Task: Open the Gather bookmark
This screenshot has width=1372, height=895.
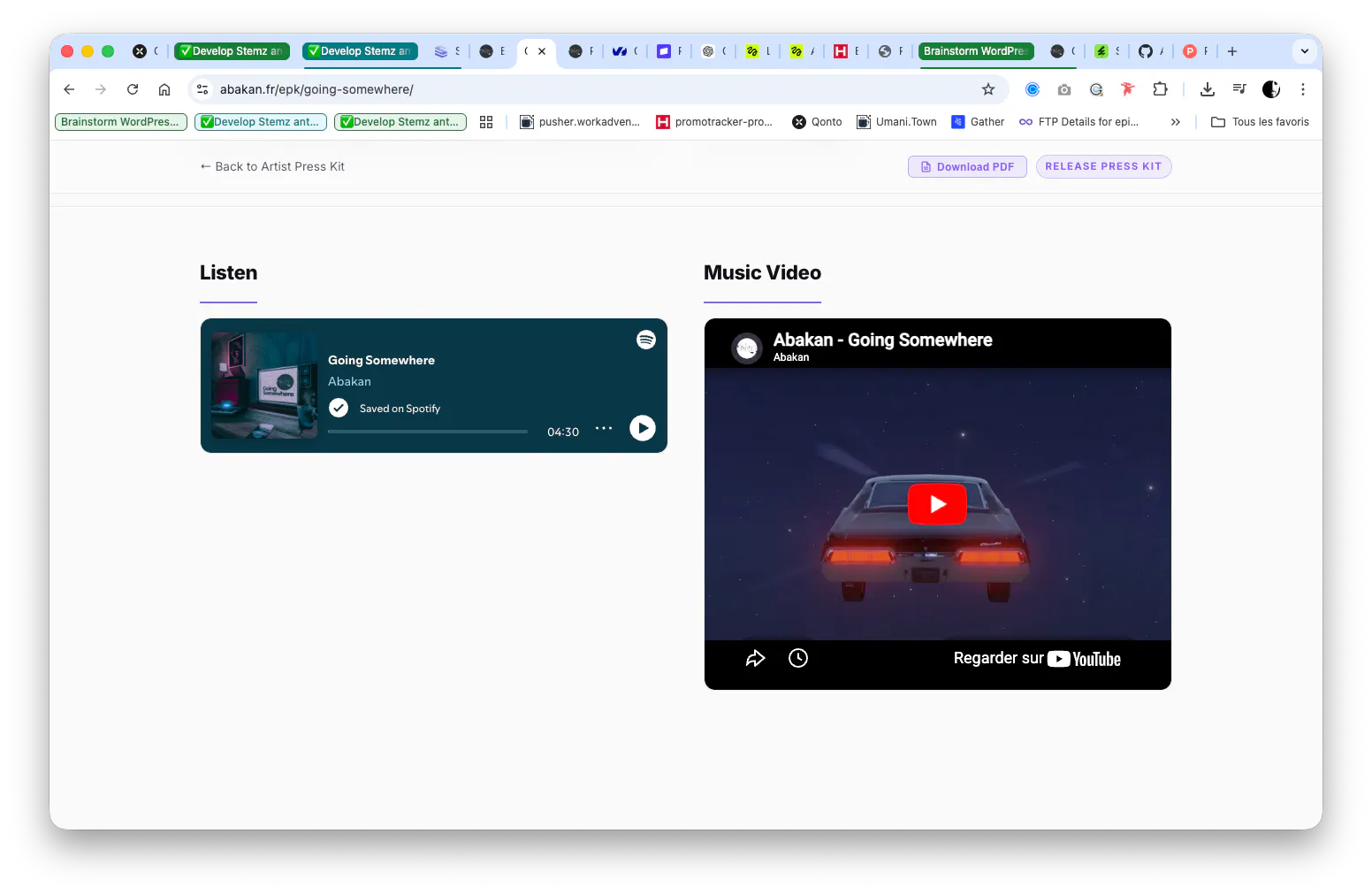Action: click(978, 122)
